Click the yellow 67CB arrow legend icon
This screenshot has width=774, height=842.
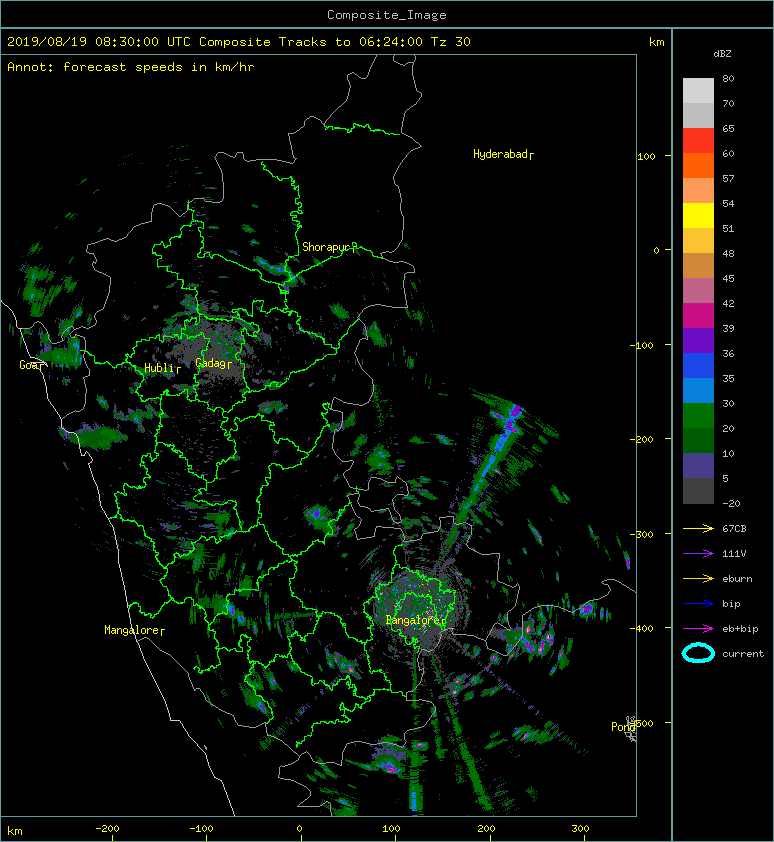[698, 528]
